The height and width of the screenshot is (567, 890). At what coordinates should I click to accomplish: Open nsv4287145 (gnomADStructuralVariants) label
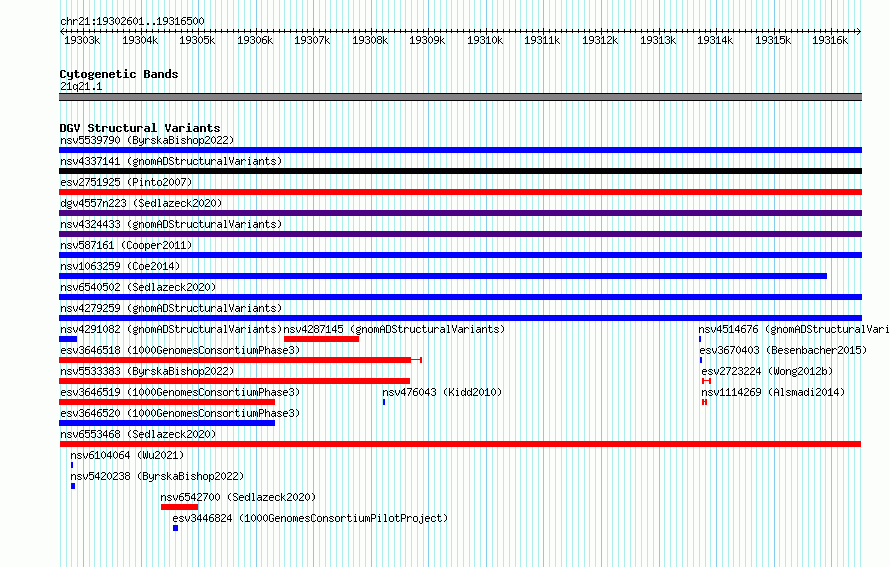(394, 329)
